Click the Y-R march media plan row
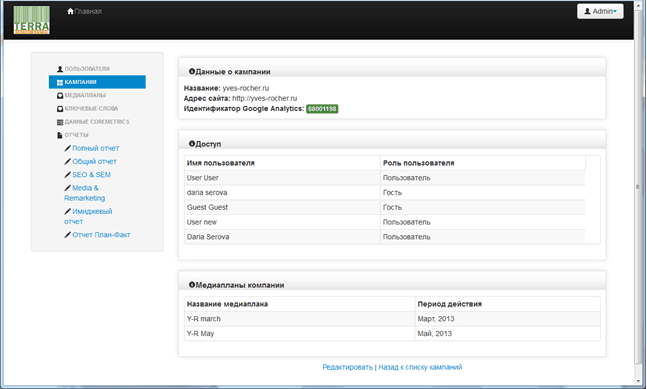The width and height of the screenshot is (647, 389). [x=392, y=319]
